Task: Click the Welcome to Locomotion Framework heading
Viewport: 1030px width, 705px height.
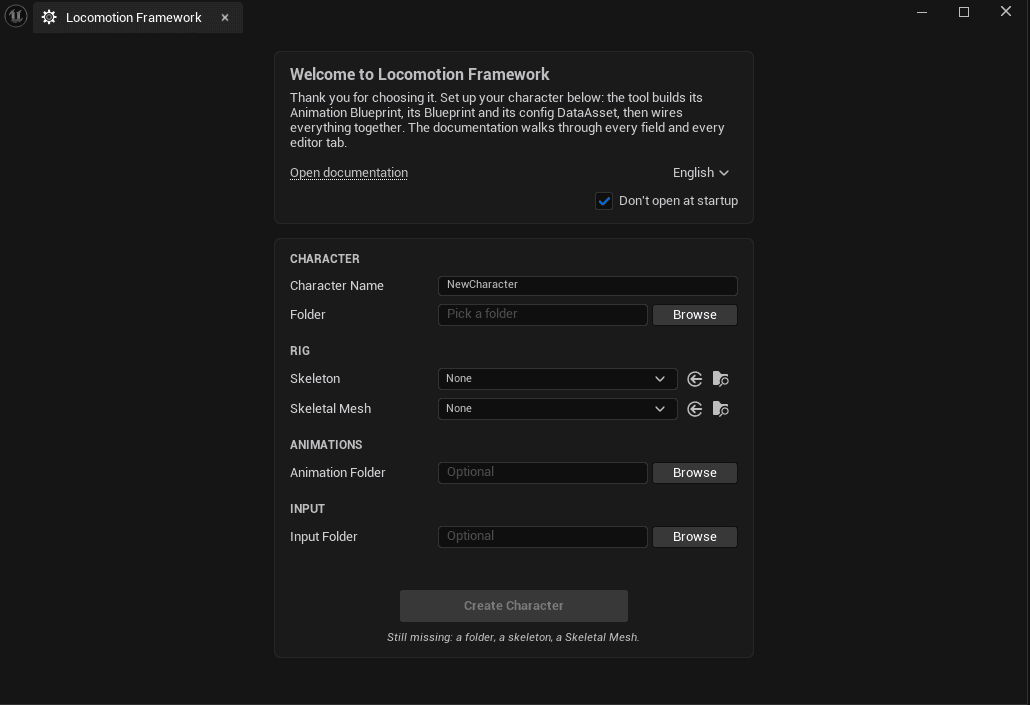Action: pos(420,74)
